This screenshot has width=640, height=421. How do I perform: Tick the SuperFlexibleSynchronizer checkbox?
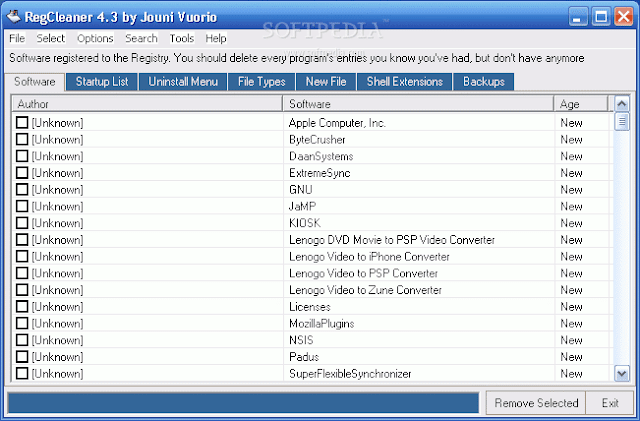click(x=22, y=374)
